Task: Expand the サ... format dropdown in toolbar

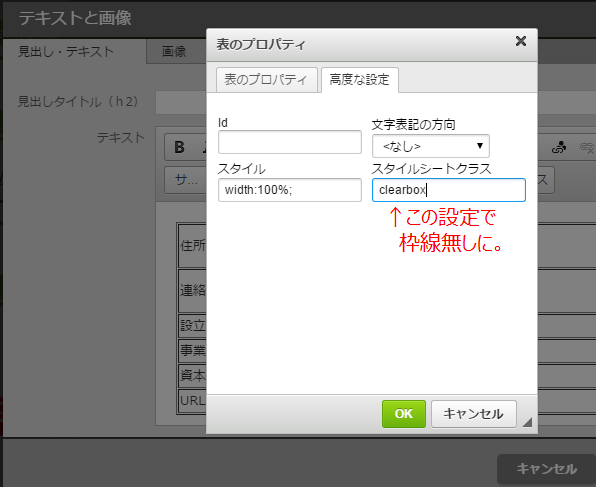Action: click(186, 180)
